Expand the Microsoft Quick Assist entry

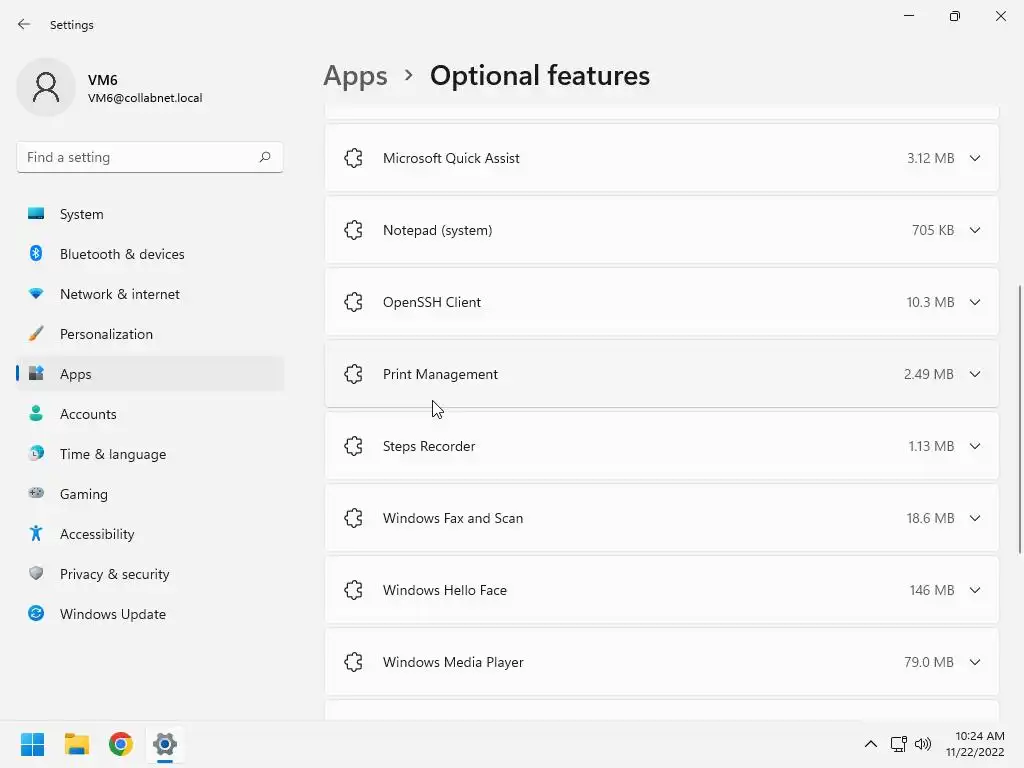(975, 158)
